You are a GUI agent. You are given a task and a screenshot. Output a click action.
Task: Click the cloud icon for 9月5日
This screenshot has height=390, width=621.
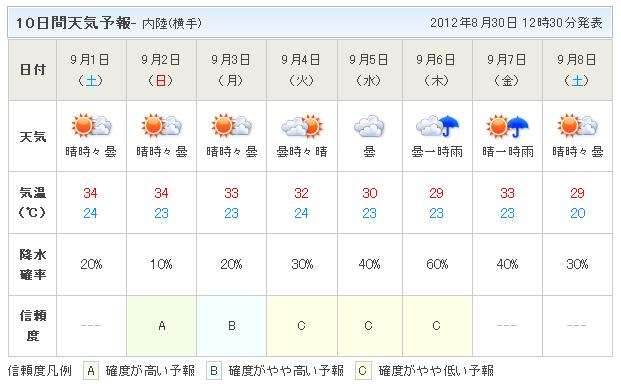pyautogui.click(x=369, y=126)
